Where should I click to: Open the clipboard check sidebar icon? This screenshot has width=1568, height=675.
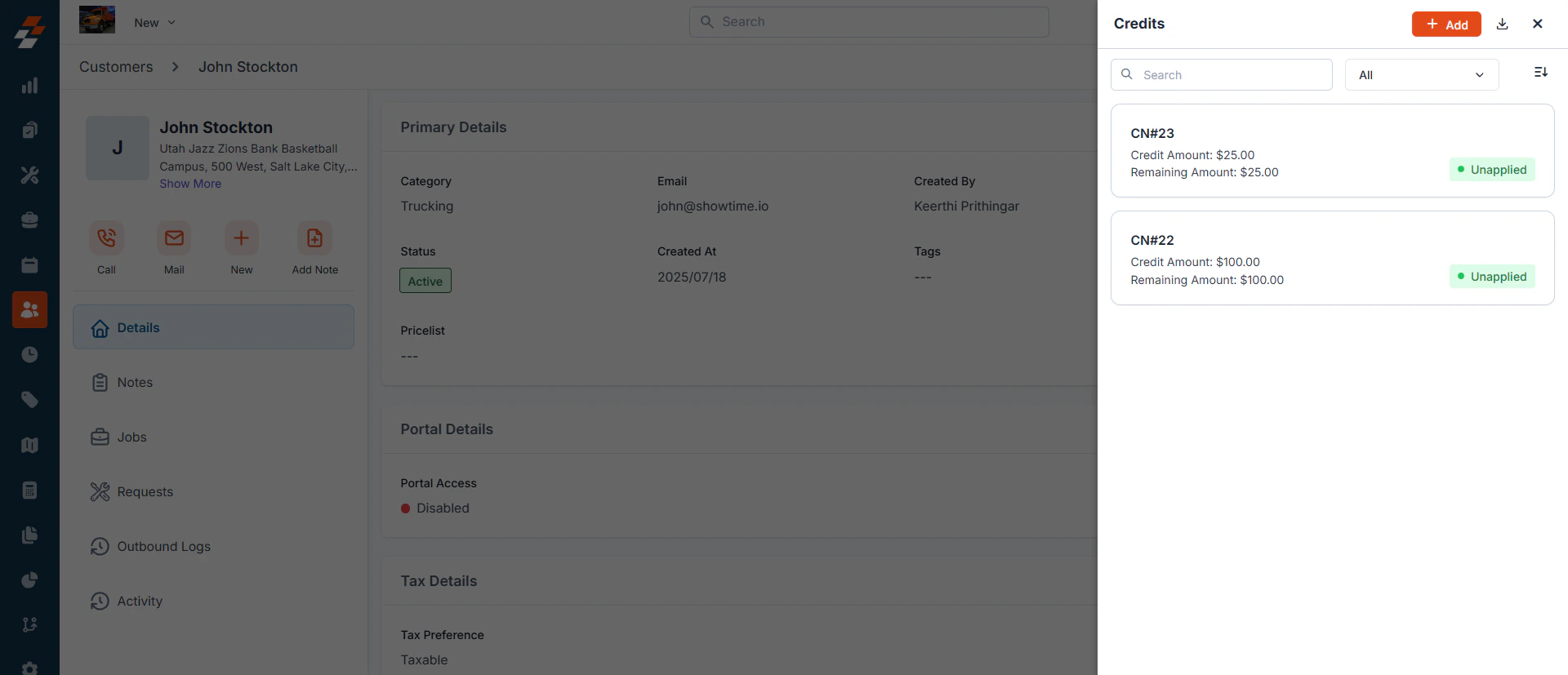29,130
